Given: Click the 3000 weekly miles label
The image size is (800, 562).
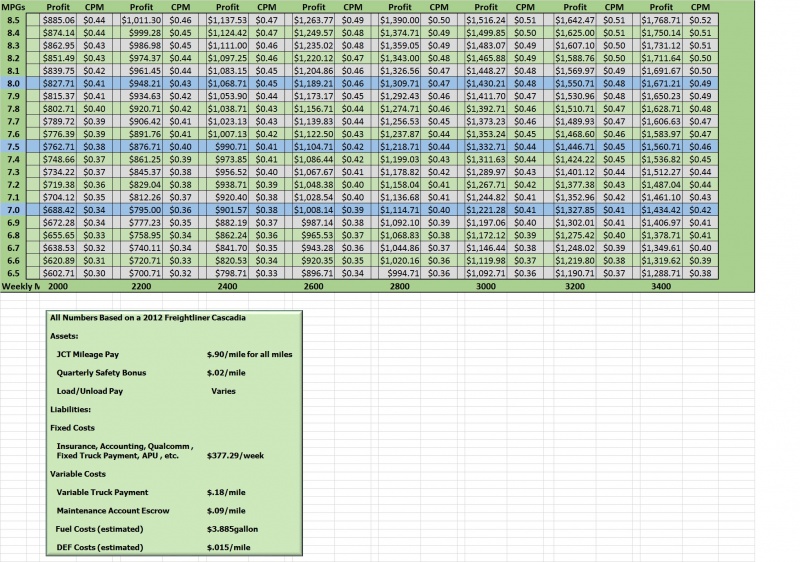Looking at the screenshot, I should click(x=486, y=286).
